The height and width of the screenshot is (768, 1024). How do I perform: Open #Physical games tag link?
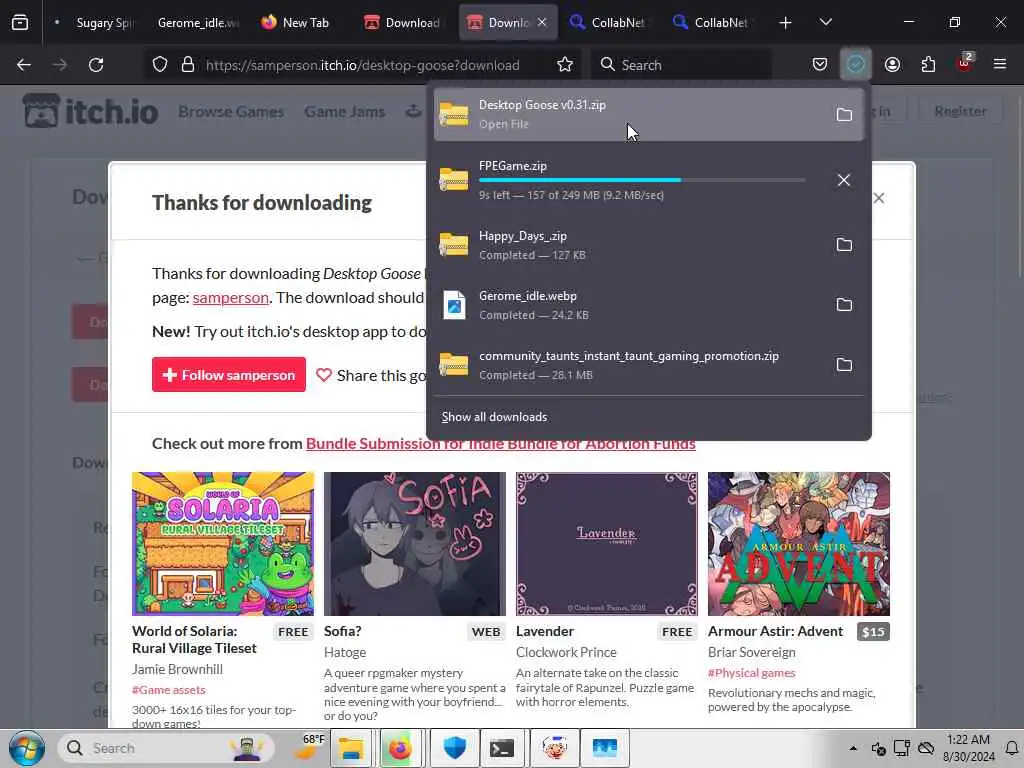coord(752,673)
